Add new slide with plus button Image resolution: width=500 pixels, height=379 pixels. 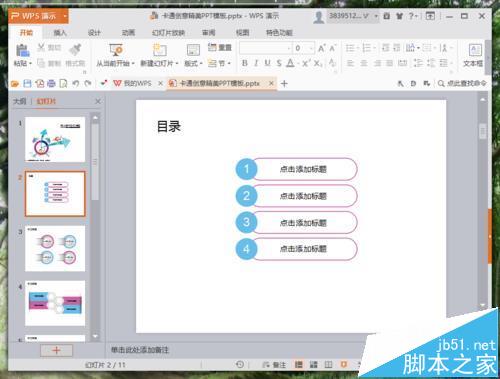(x=56, y=350)
